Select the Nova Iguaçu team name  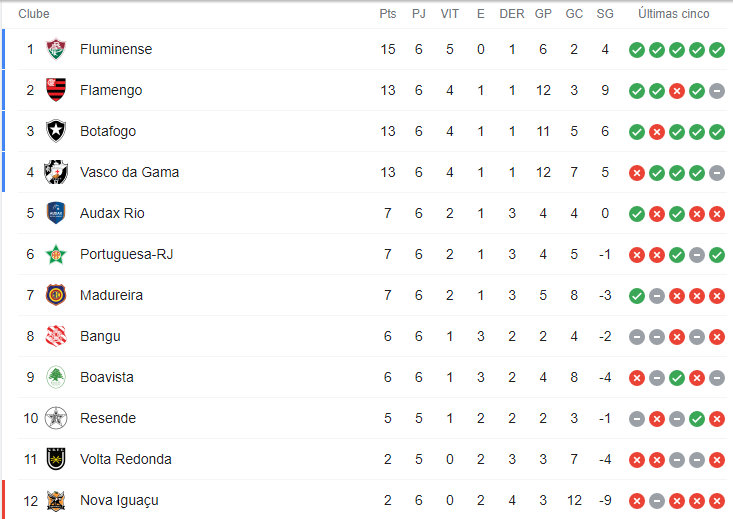(x=119, y=500)
